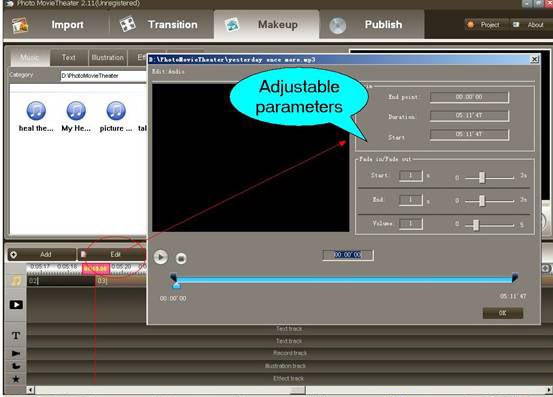Select the 'My He...' music file icon

[76, 111]
